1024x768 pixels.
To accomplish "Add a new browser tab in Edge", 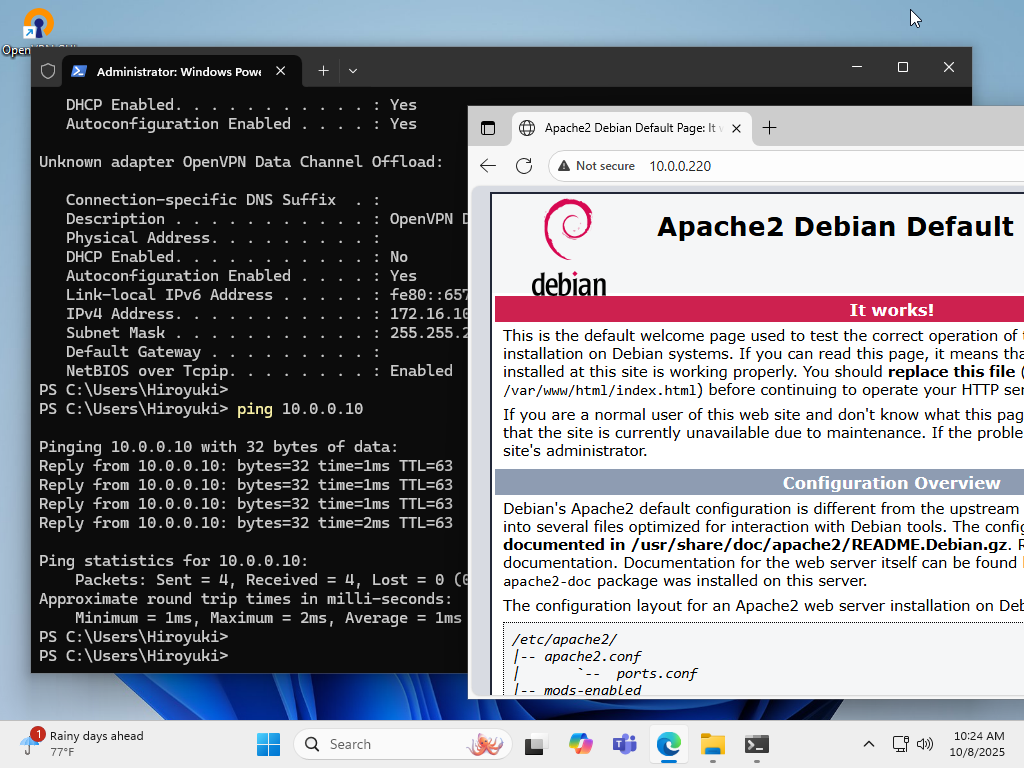I will click(x=769, y=128).
